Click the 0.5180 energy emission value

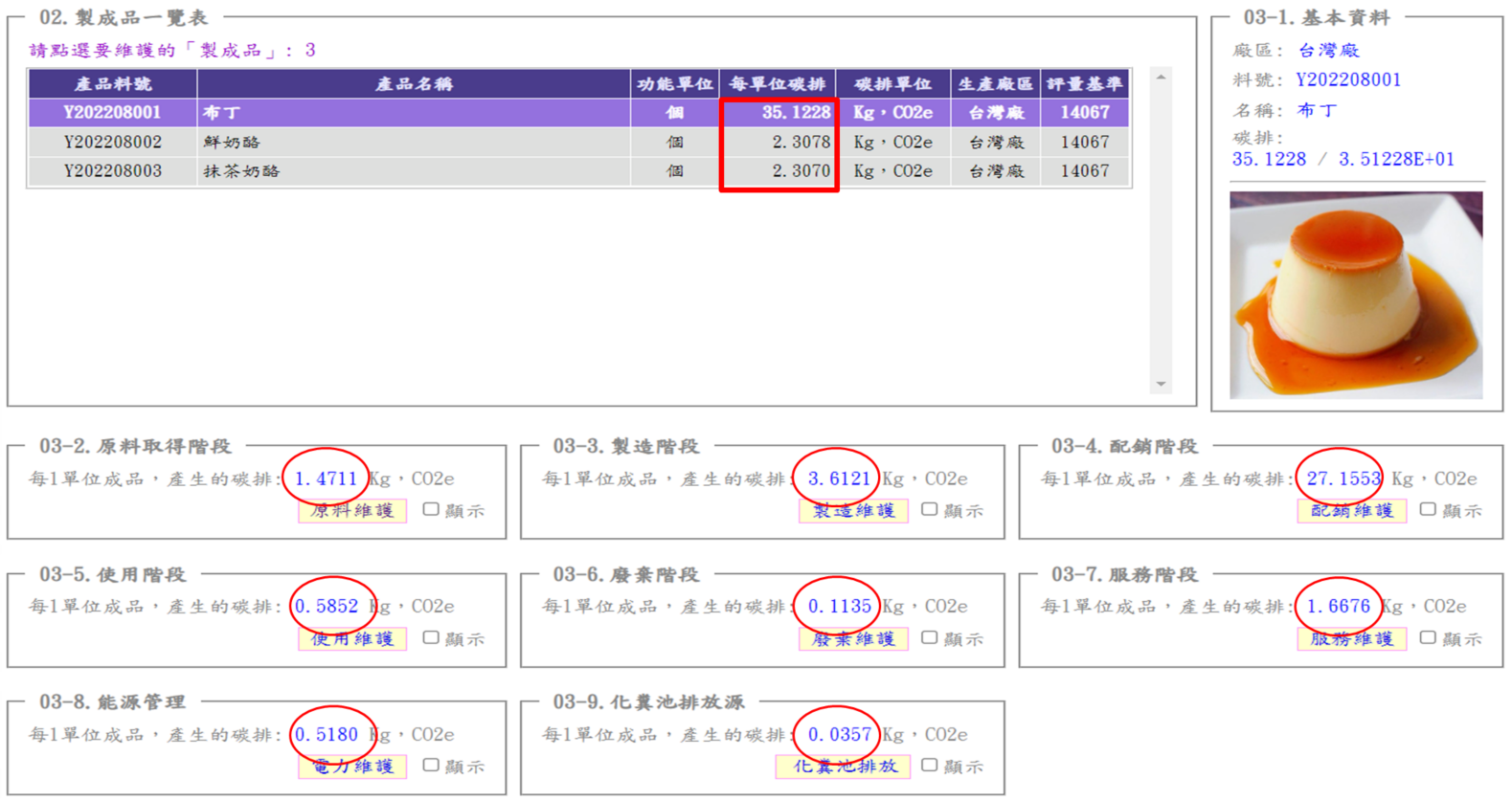pyautogui.click(x=326, y=734)
